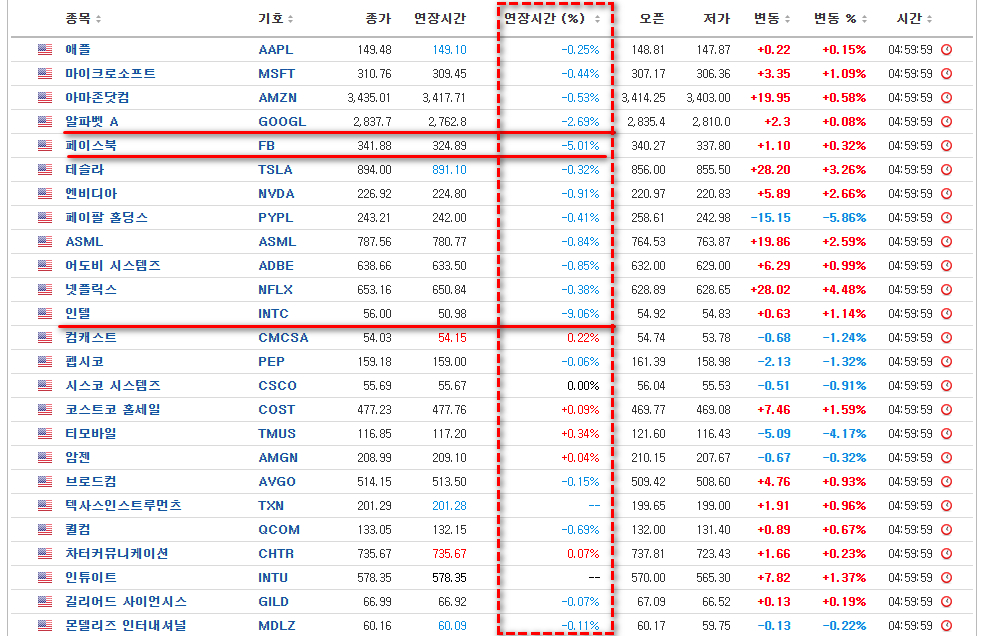This screenshot has height=636, width=981.
Task: Open the 차터커뮤니케이션 link
Action: point(117,553)
